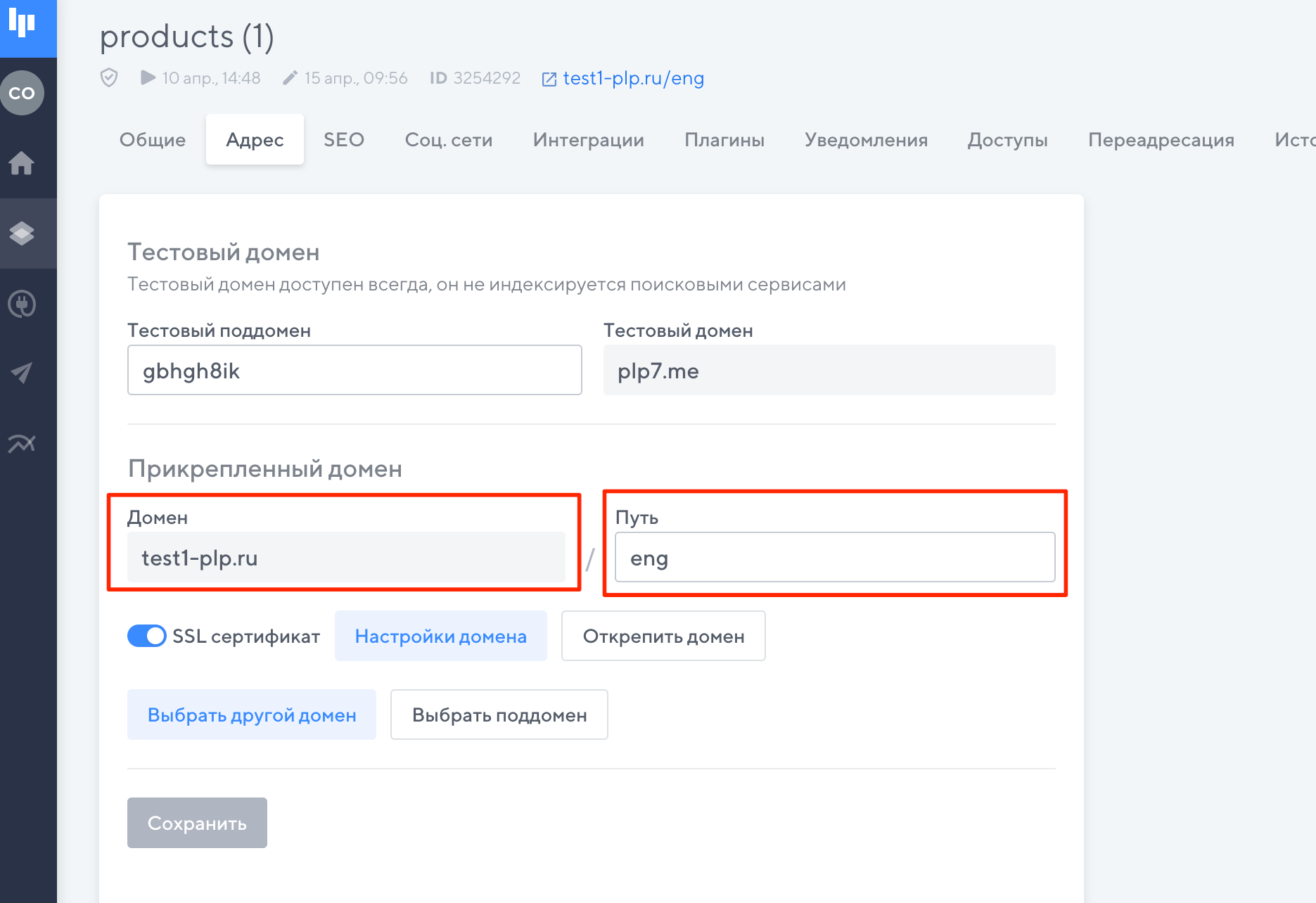Click the Выбрать поддомен button
The image size is (1316, 903).
[499, 715]
